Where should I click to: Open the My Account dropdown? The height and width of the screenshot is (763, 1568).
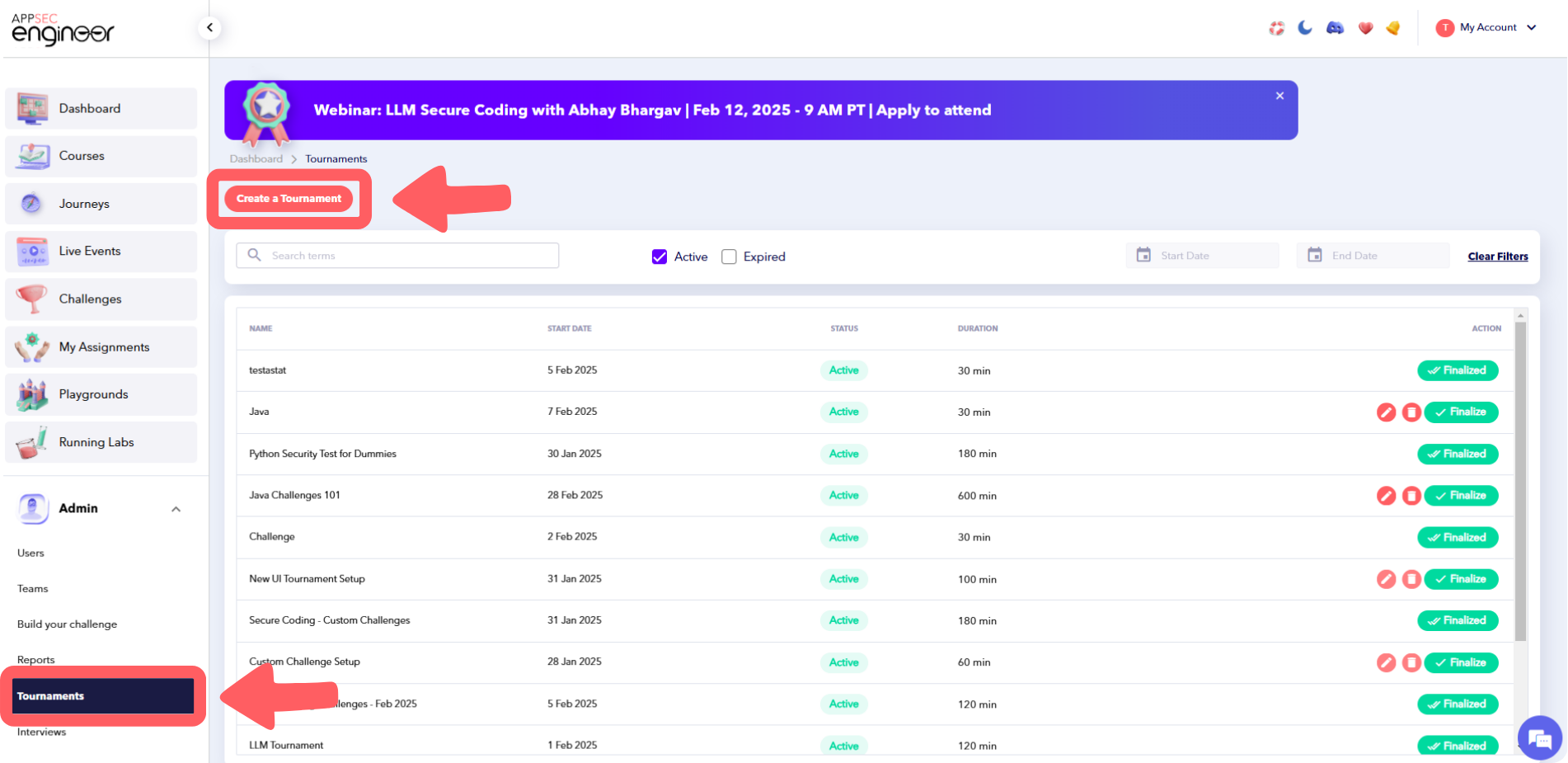1486,27
